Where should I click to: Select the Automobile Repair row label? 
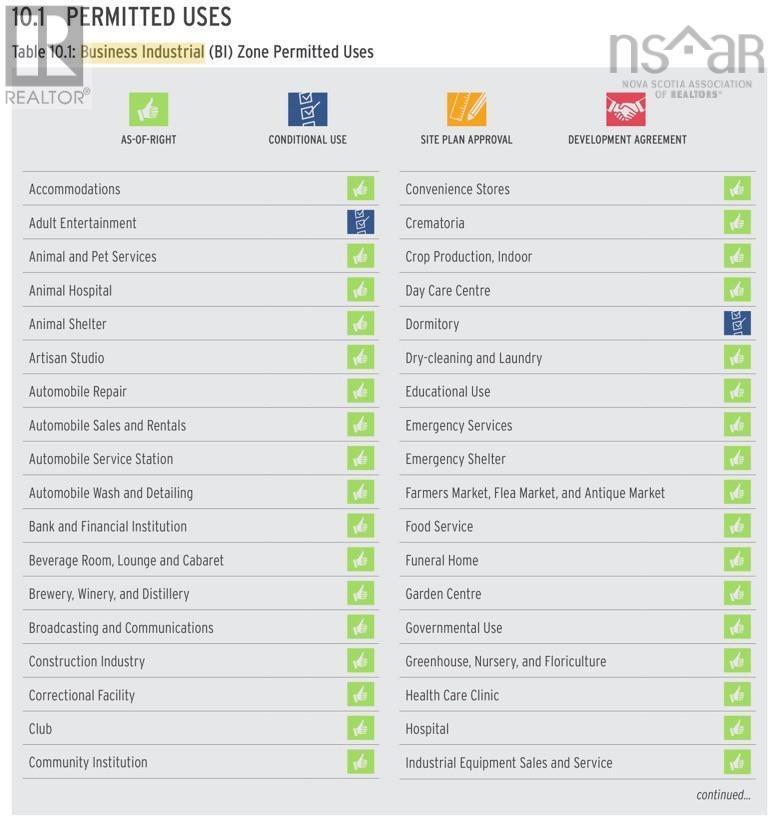point(78,392)
